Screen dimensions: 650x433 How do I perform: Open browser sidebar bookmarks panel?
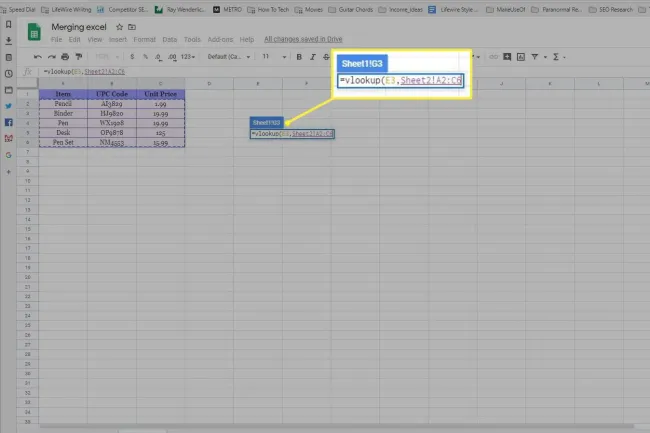point(8,25)
